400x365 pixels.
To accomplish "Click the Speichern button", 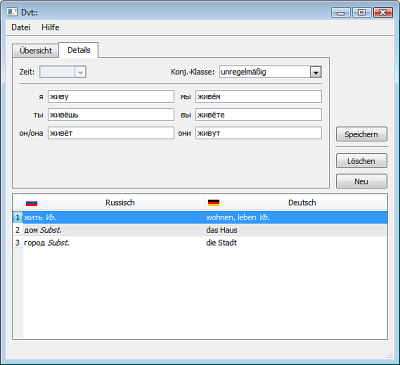I will (x=362, y=134).
